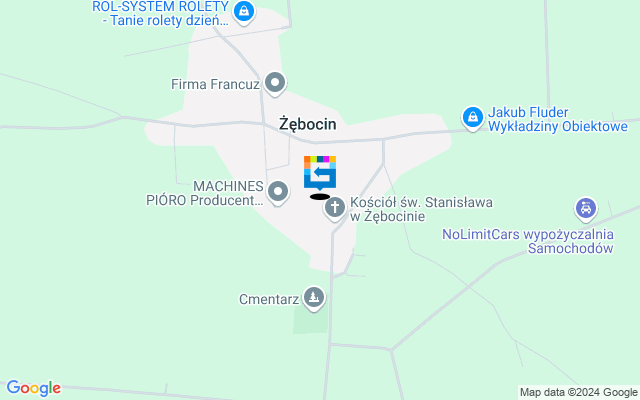This screenshot has width=640, height=400.
Task: Click the NoLimitCars wypożyczalnia Samochodów label
Action: pyautogui.click(x=528, y=241)
